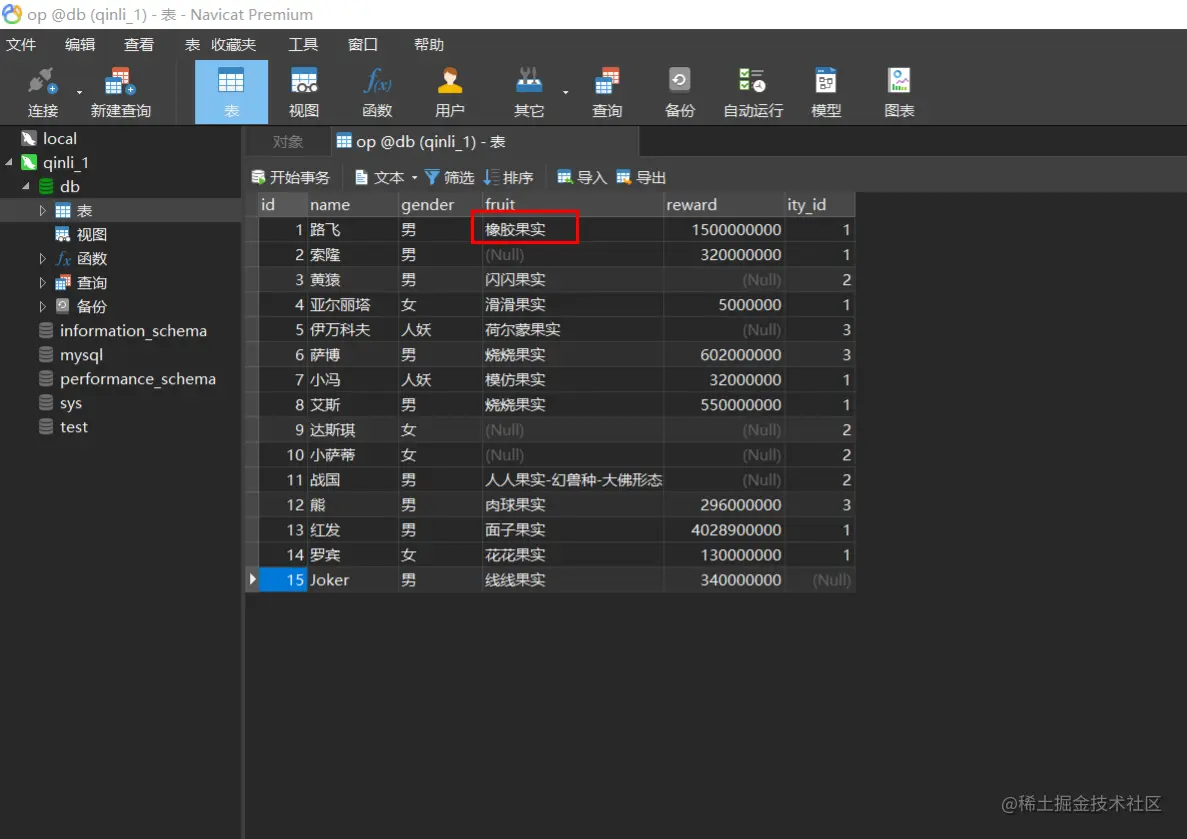
Task: Select the fruit cell 肉球果实
Action: click(573, 505)
